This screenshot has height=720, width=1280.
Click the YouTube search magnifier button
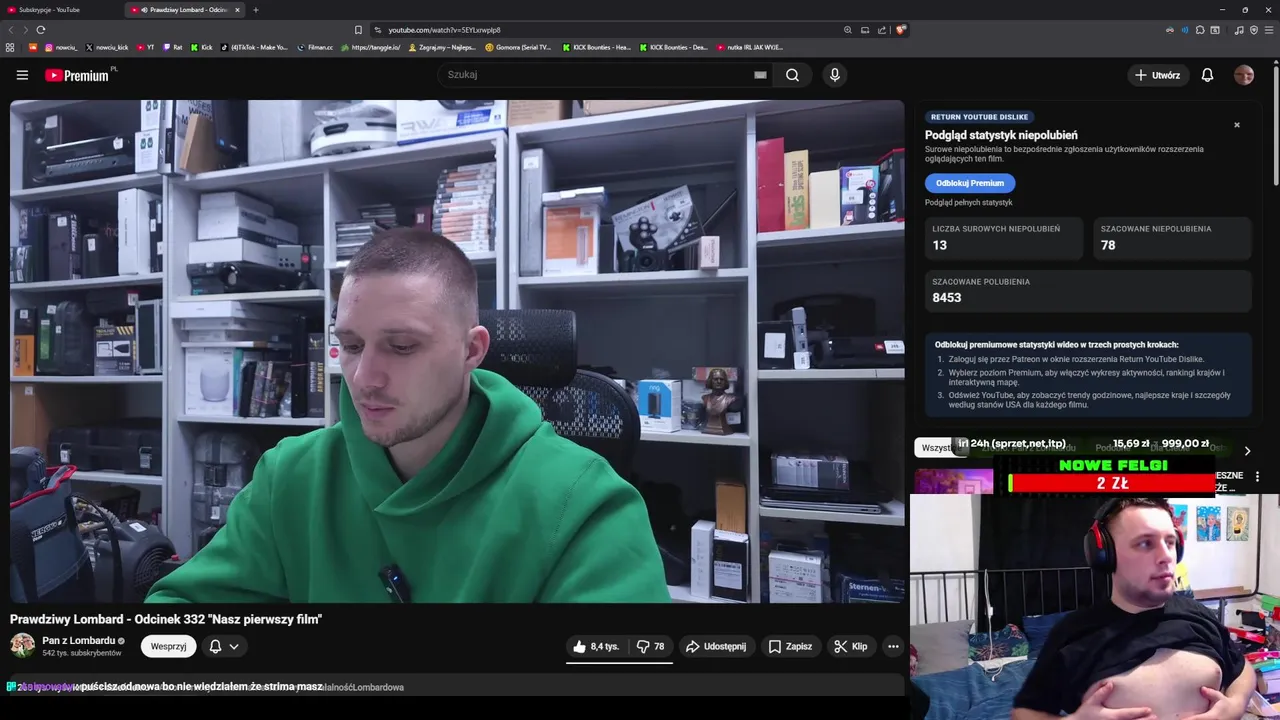click(792, 75)
